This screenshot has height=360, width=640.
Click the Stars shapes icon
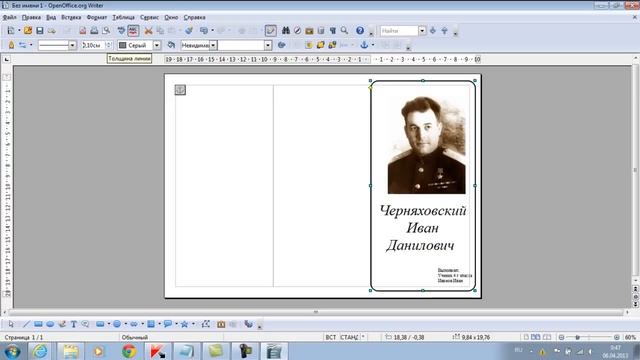184,324
